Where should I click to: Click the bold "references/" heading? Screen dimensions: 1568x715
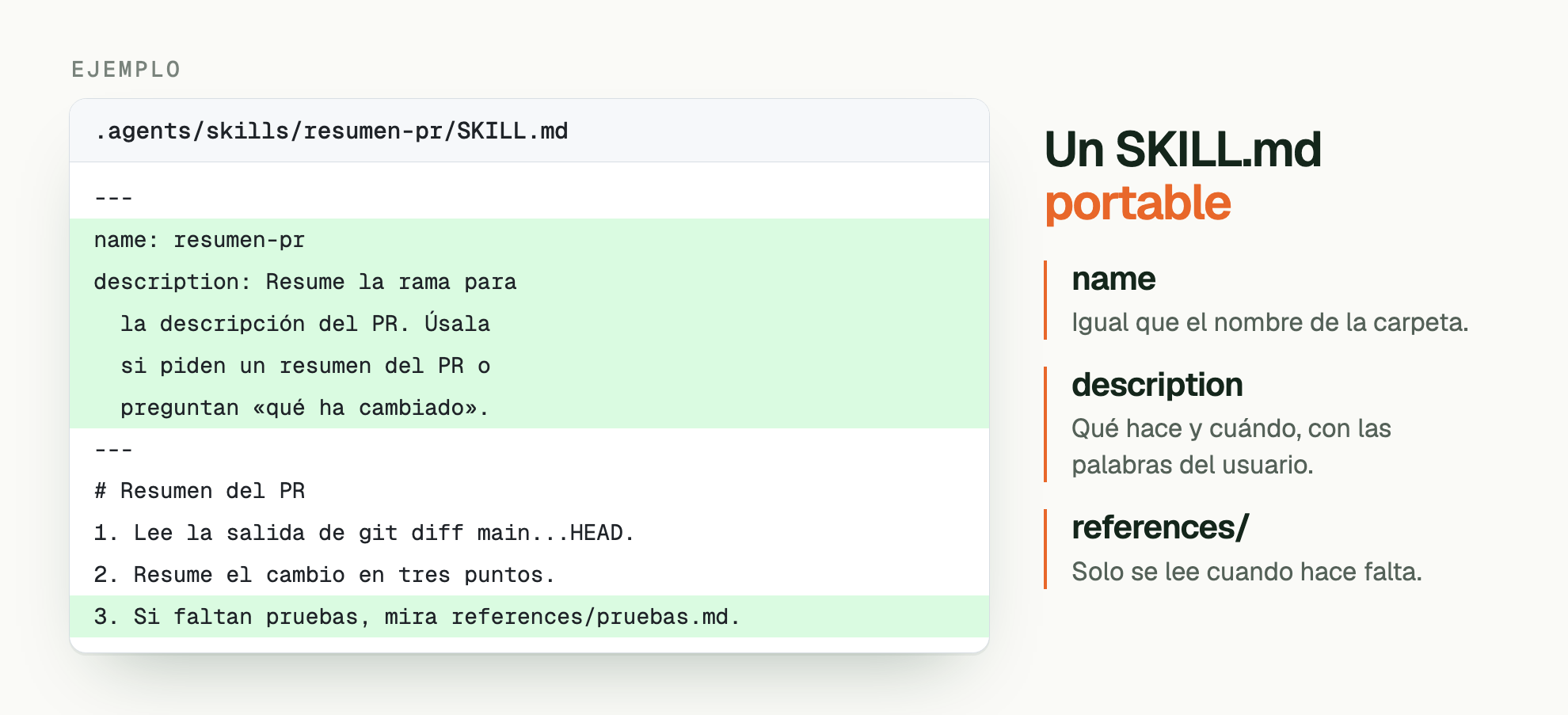point(1160,527)
